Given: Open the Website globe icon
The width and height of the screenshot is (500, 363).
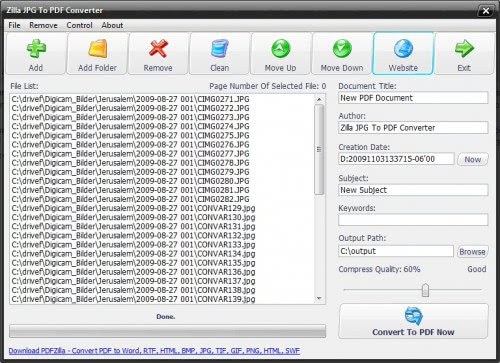Looking at the screenshot, I should coord(403,49).
